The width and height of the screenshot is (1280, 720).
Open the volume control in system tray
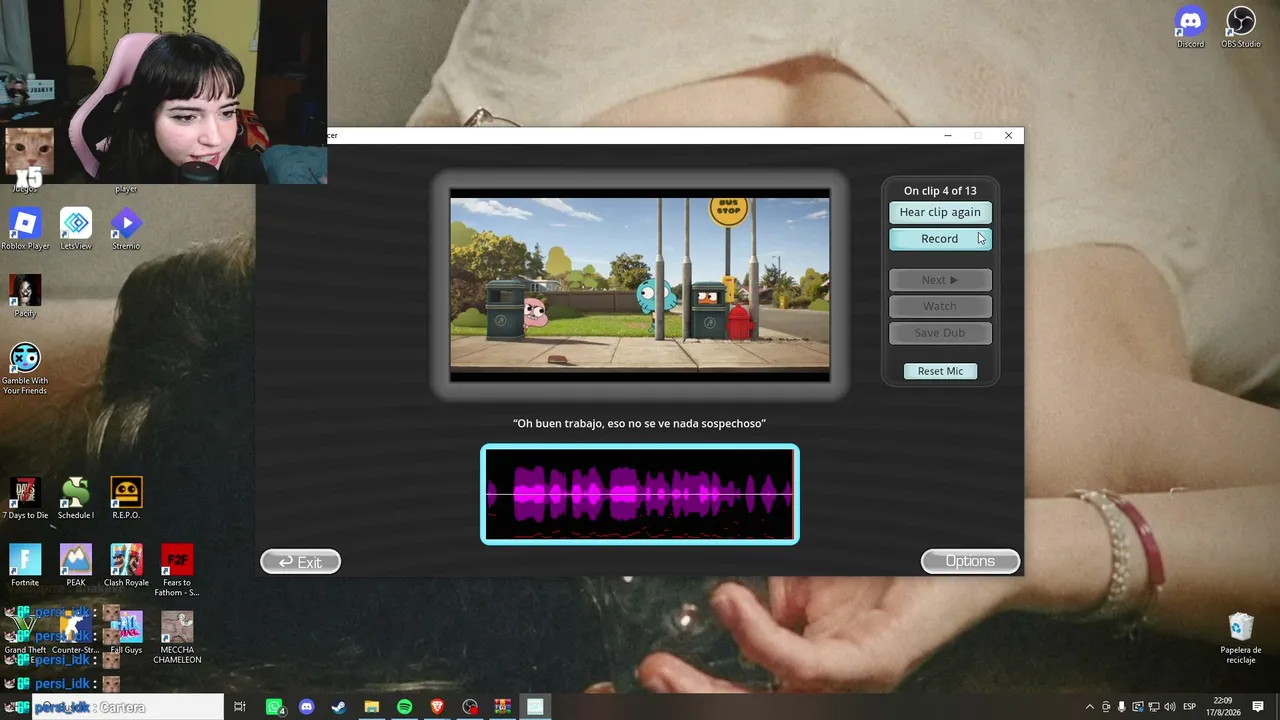(x=1169, y=707)
